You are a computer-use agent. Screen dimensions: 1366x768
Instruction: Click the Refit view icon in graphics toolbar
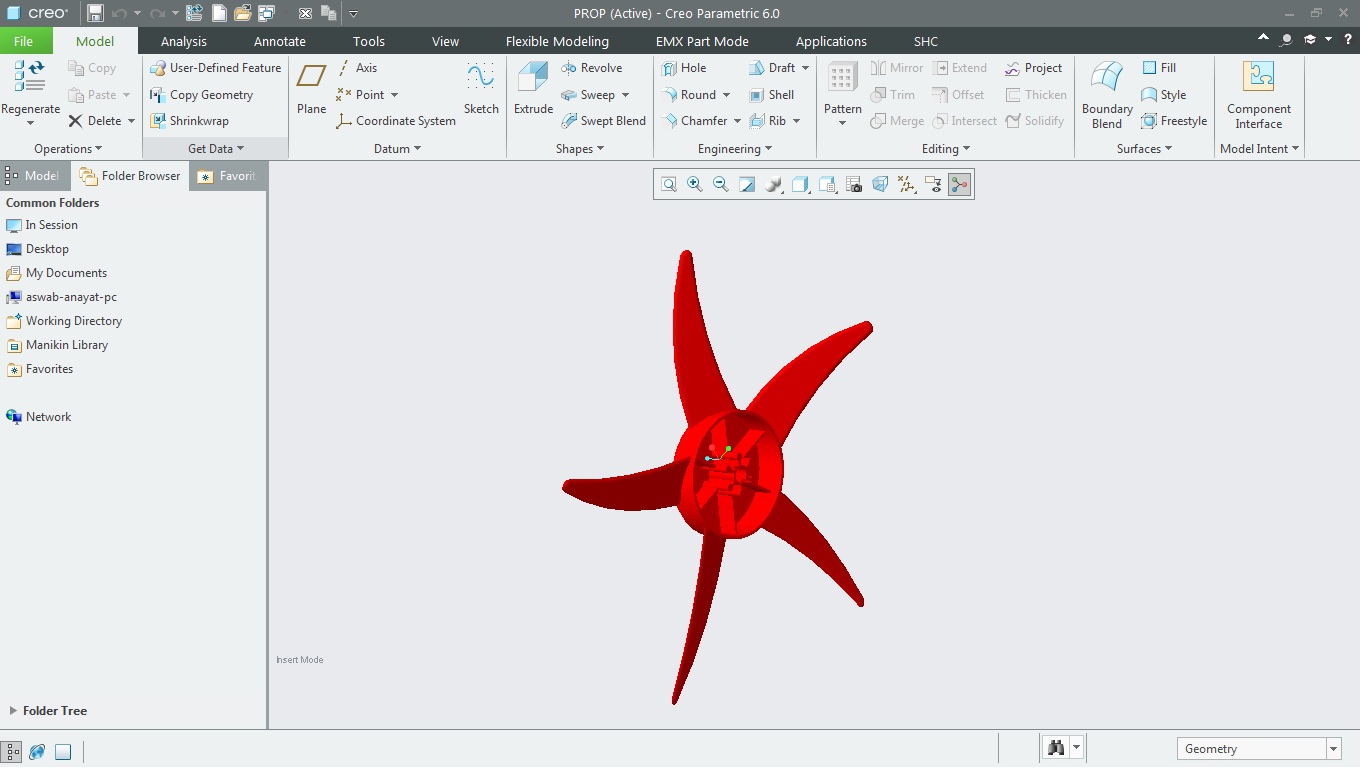669,184
